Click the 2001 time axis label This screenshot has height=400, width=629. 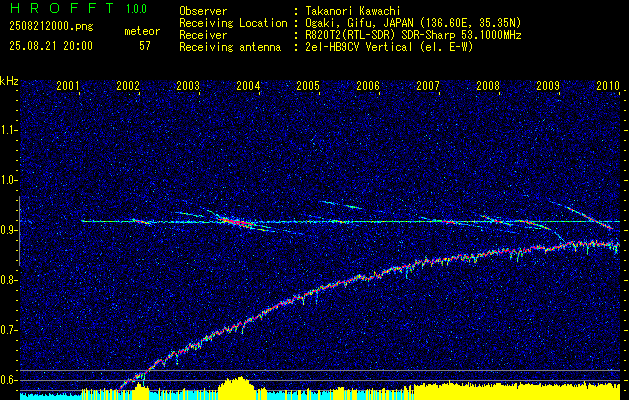pyautogui.click(x=68, y=85)
